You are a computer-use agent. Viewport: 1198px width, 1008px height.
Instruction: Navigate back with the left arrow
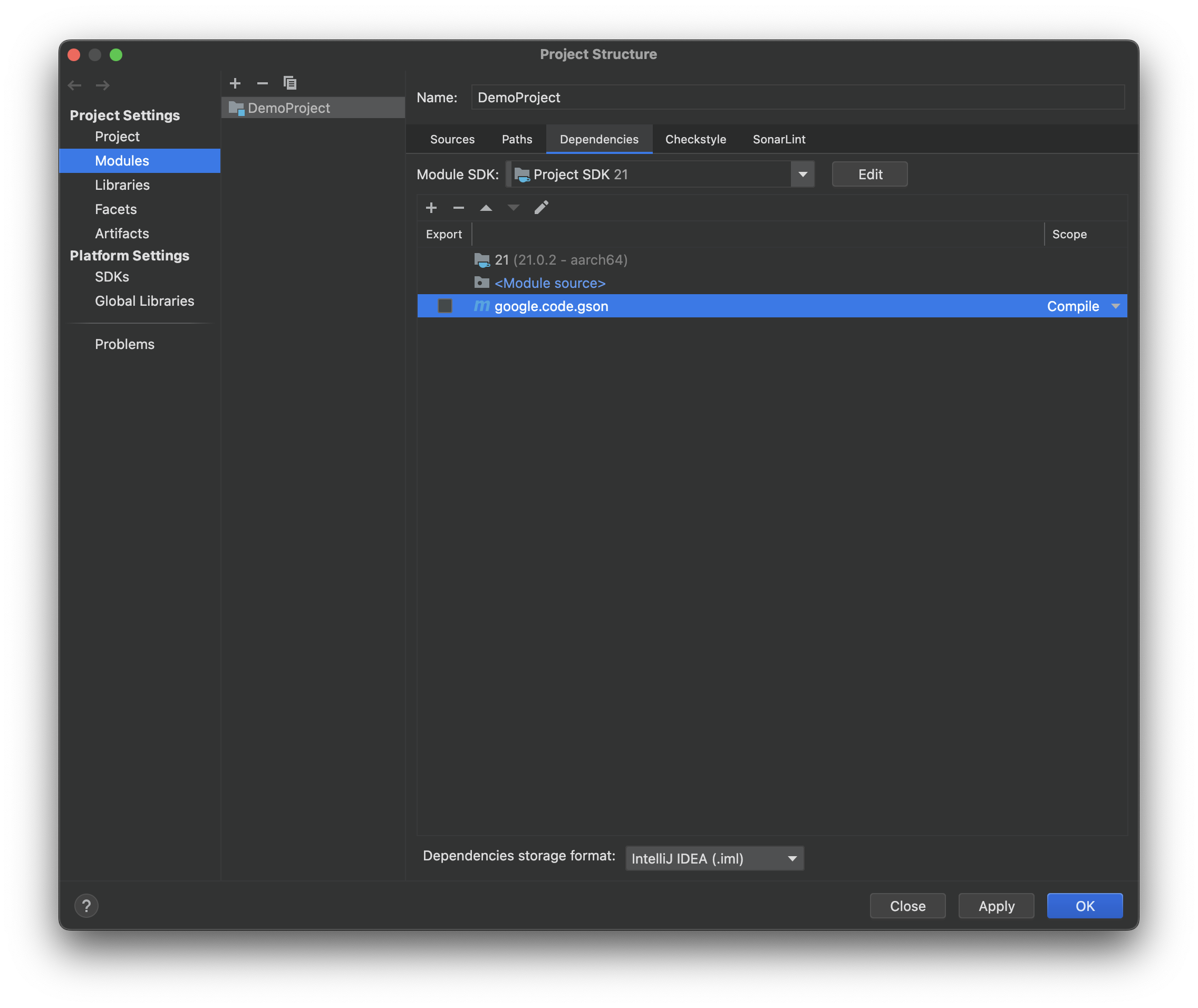point(74,86)
